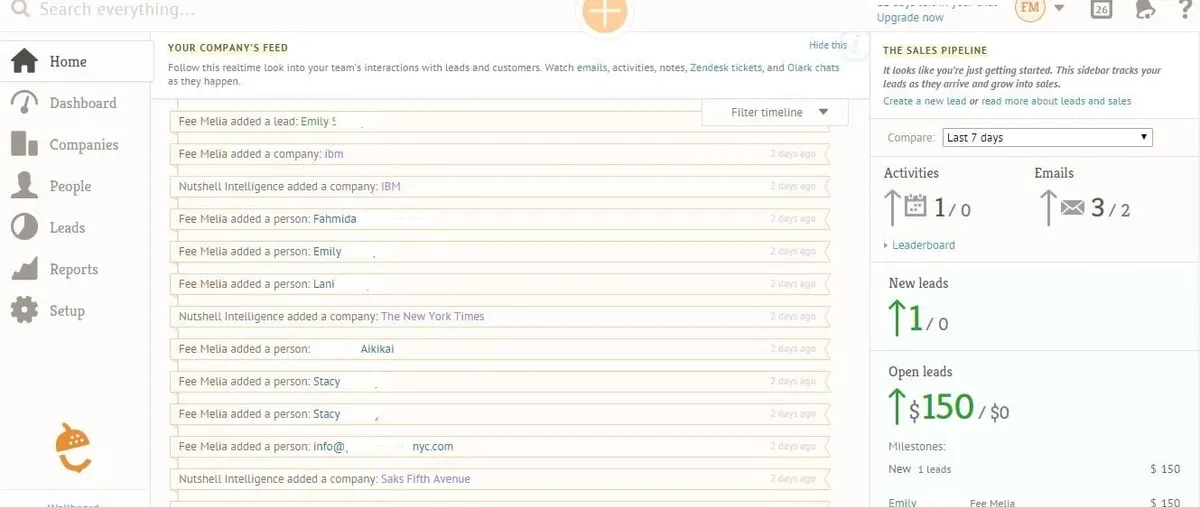
Task: Open the Companies menu item
Action: click(84, 144)
